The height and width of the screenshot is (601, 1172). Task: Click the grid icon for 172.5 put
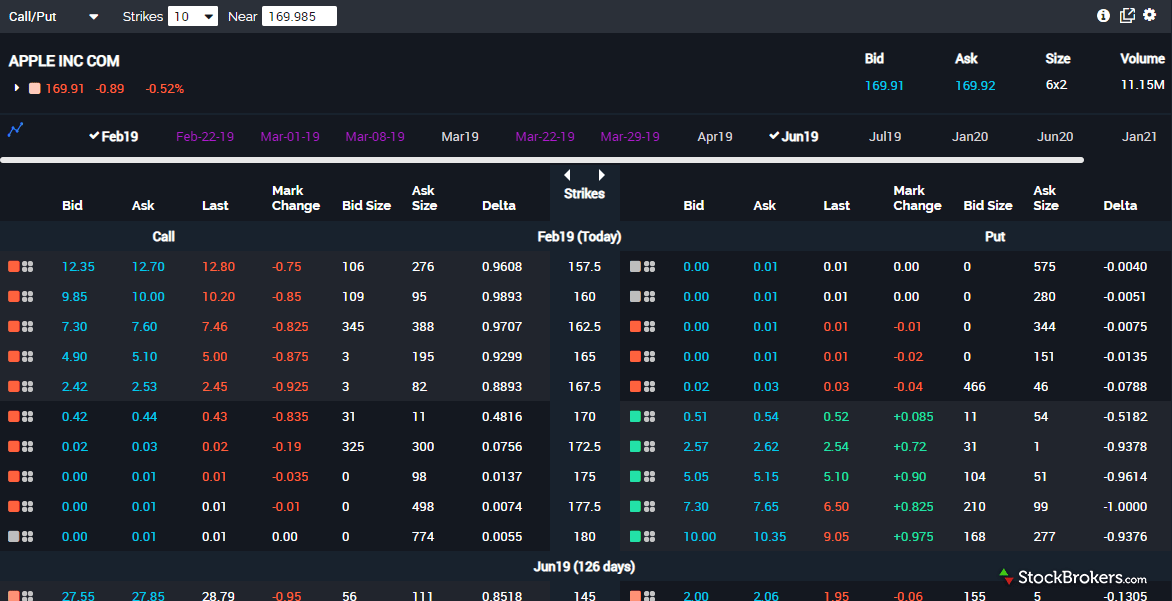(650, 446)
